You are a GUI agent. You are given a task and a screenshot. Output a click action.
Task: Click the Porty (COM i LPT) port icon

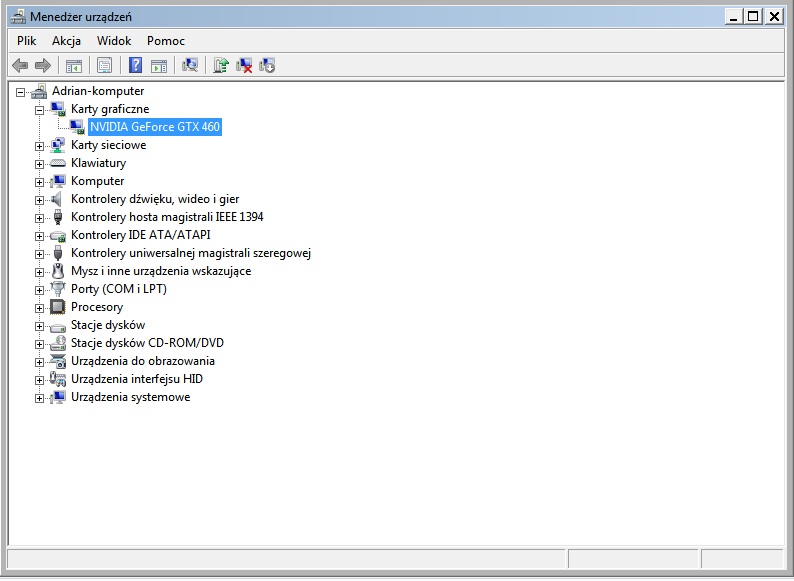pyautogui.click(x=58, y=289)
